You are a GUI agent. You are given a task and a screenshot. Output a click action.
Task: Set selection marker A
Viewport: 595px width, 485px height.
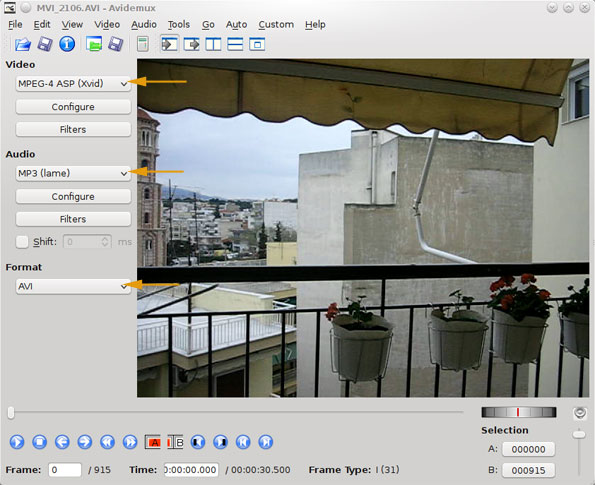(x=153, y=442)
